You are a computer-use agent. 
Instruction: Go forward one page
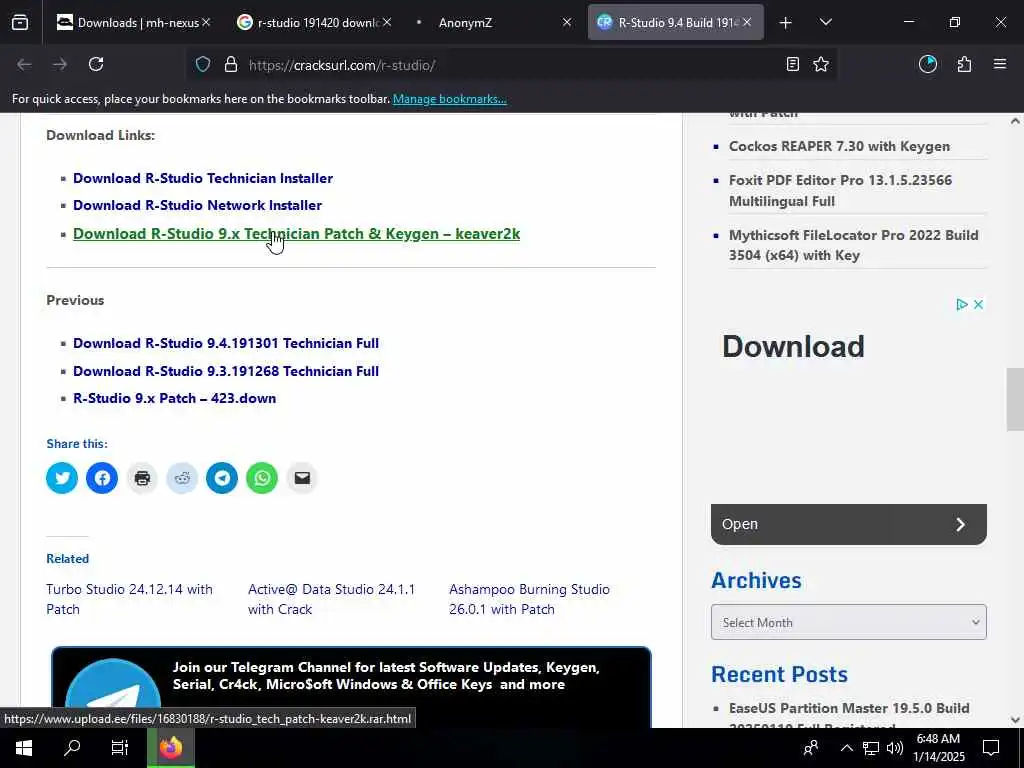point(60,64)
